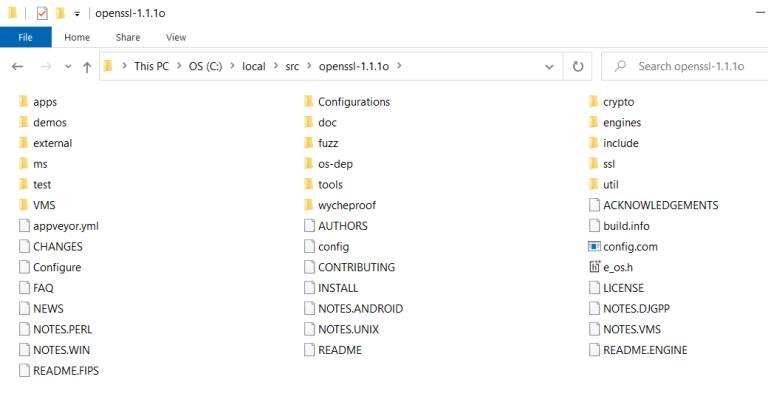The height and width of the screenshot is (405, 768).
Task: Select the external folder icon
Action: [x=24, y=143]
